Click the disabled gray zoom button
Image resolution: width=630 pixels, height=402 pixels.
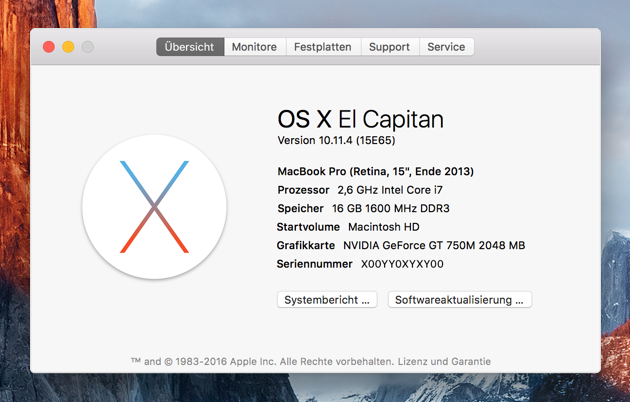pyautogui.click(x=88, y=47)
